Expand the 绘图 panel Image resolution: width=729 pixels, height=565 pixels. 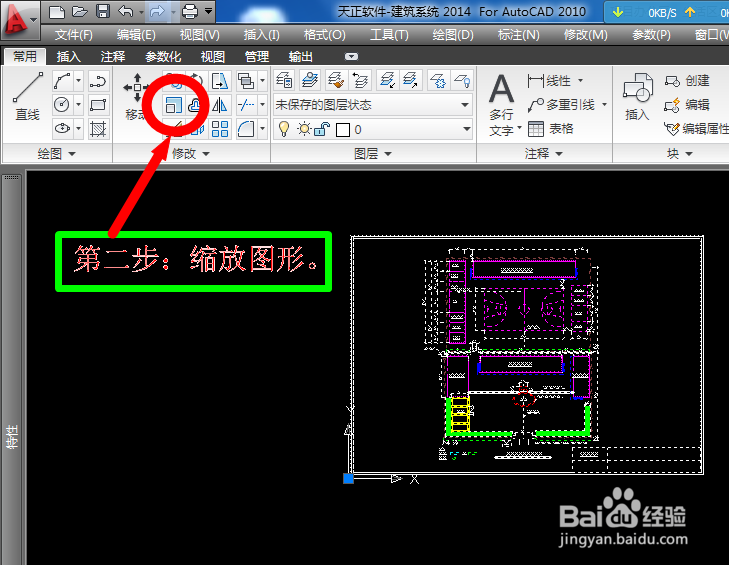[x=57, y=153]
